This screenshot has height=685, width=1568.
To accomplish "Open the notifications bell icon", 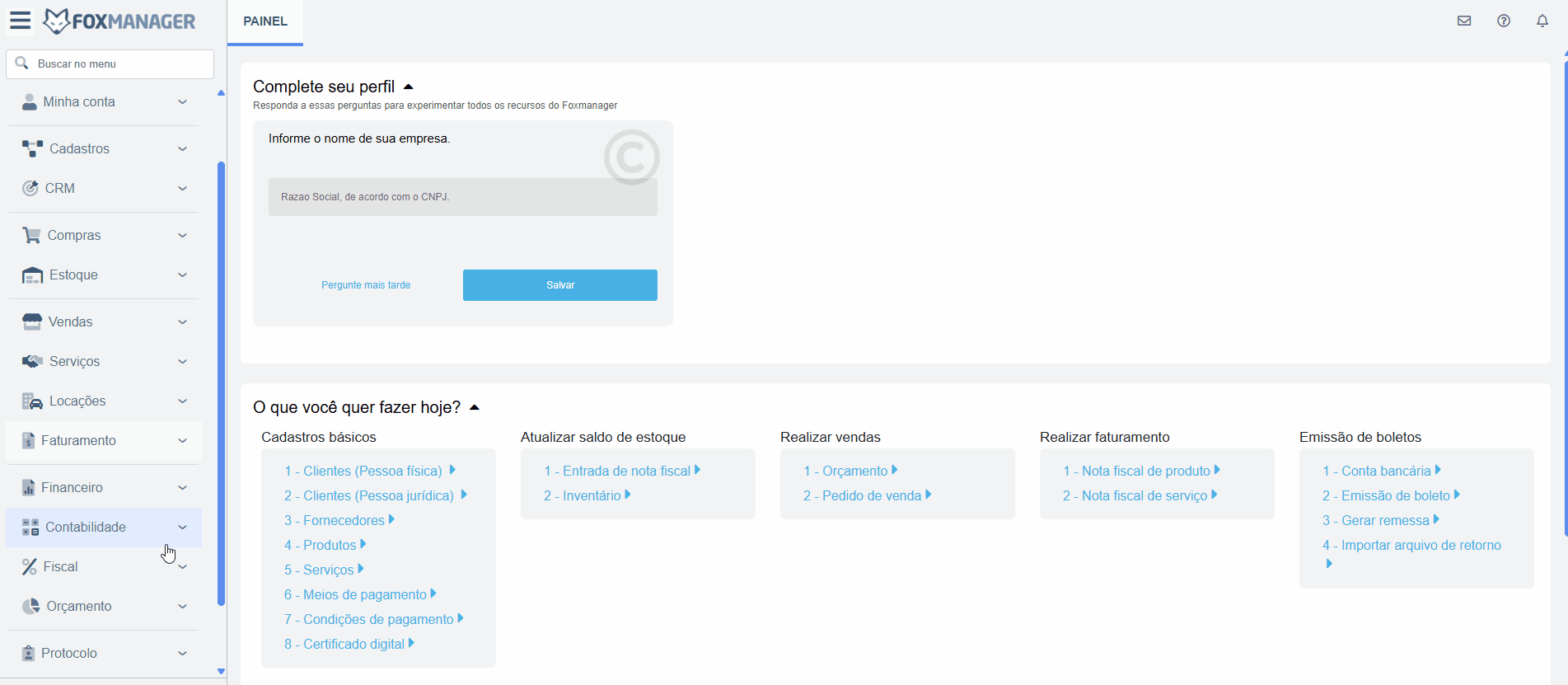I will pos(1542,21).
